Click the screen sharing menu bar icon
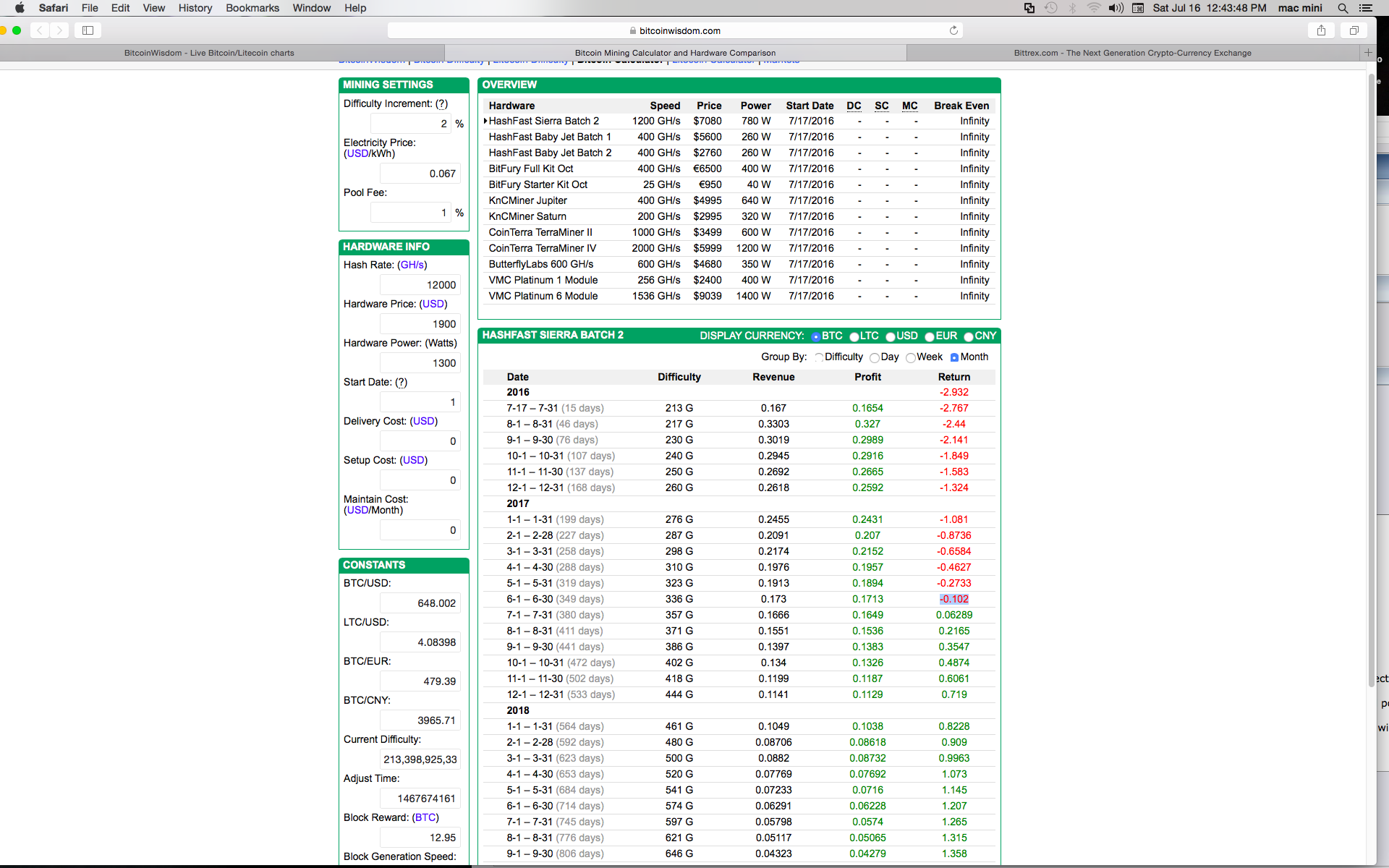The width and height of the screenshot is (1389, 868). (x=1029, y=8)
